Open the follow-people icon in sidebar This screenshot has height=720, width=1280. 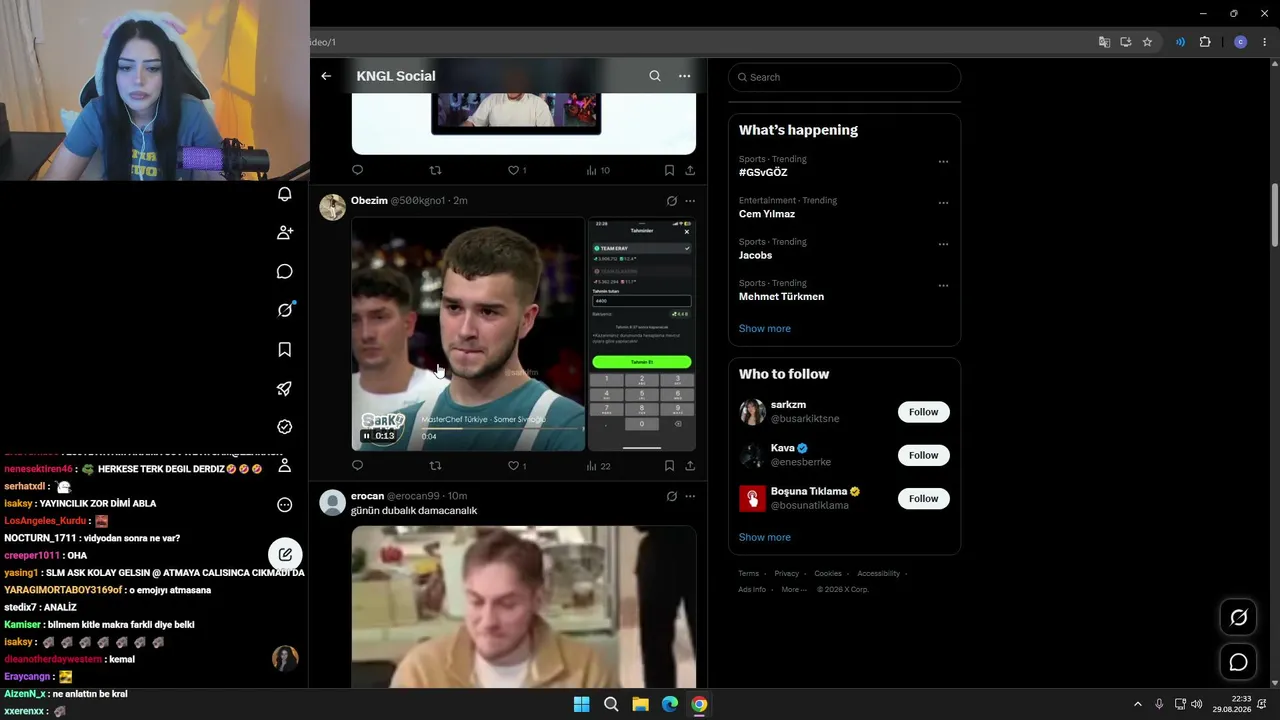coord(285,233)
